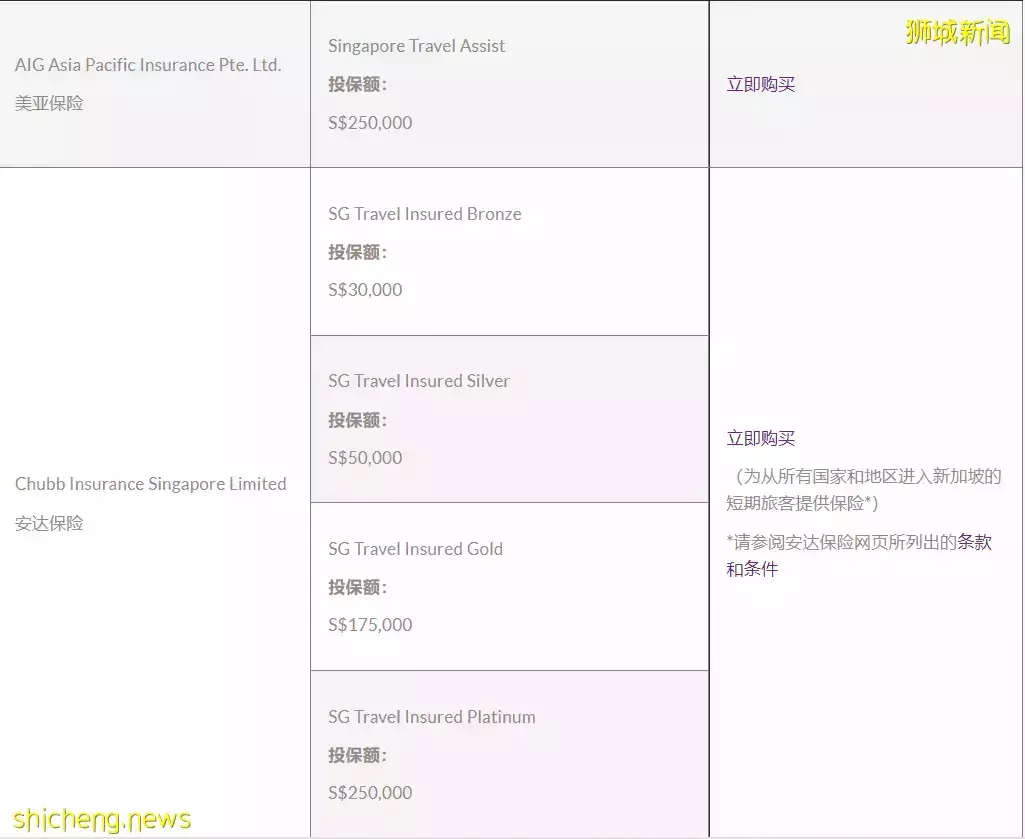
Task: Click the 安达保险 Chinese company name
Action: [49, 523]
